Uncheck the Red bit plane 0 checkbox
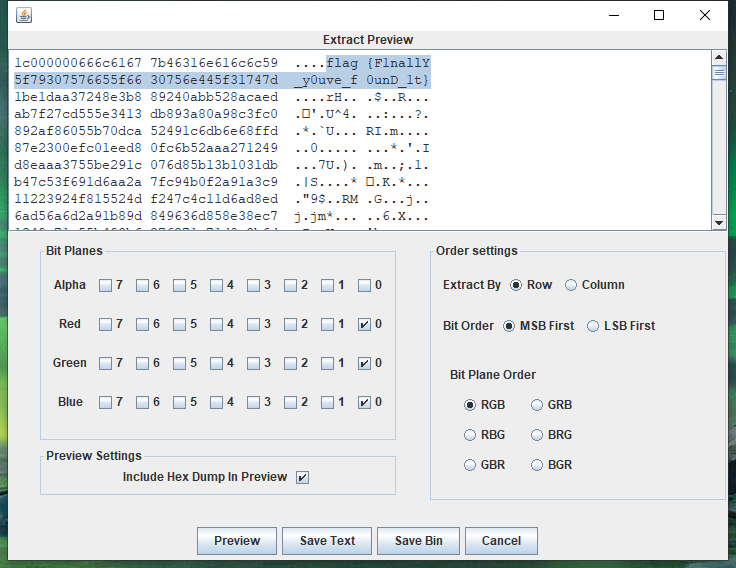Image resolution: width=736 pixels, height=568 pixels. point(364,324)
